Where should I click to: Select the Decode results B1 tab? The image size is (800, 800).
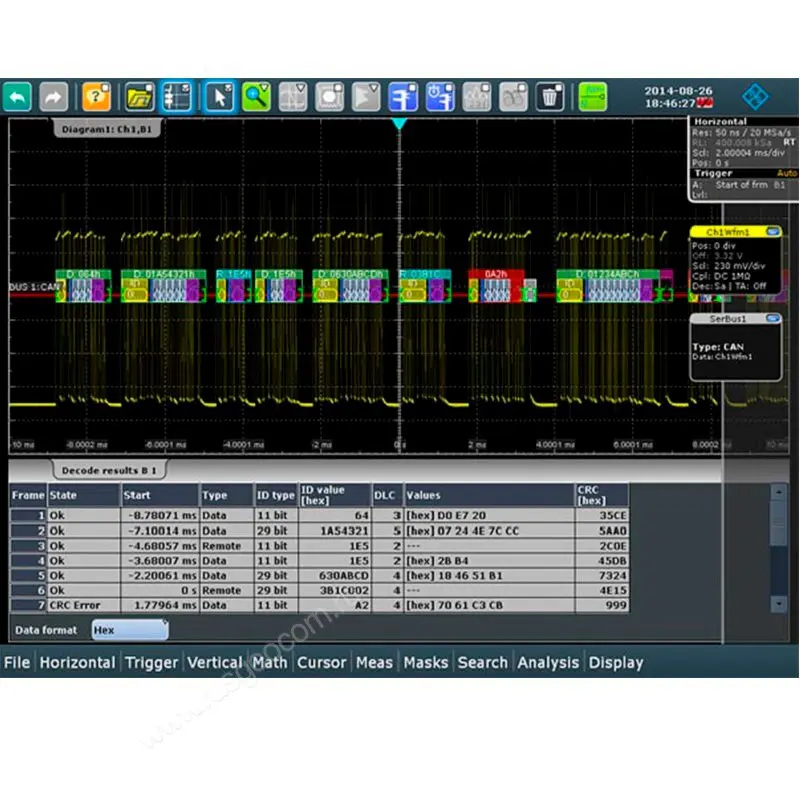[109, 469]
